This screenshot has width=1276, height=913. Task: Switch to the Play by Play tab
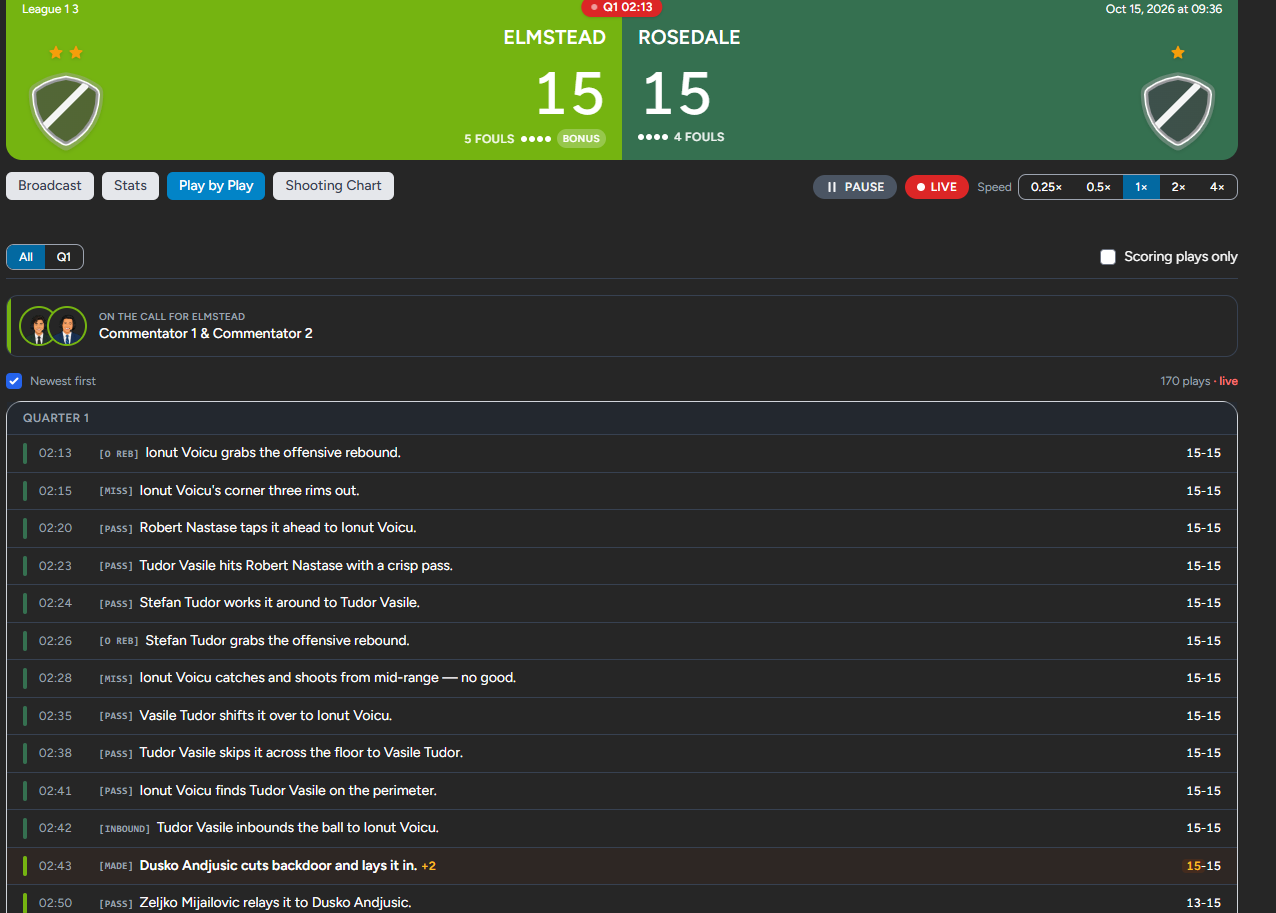coord(216,186)
